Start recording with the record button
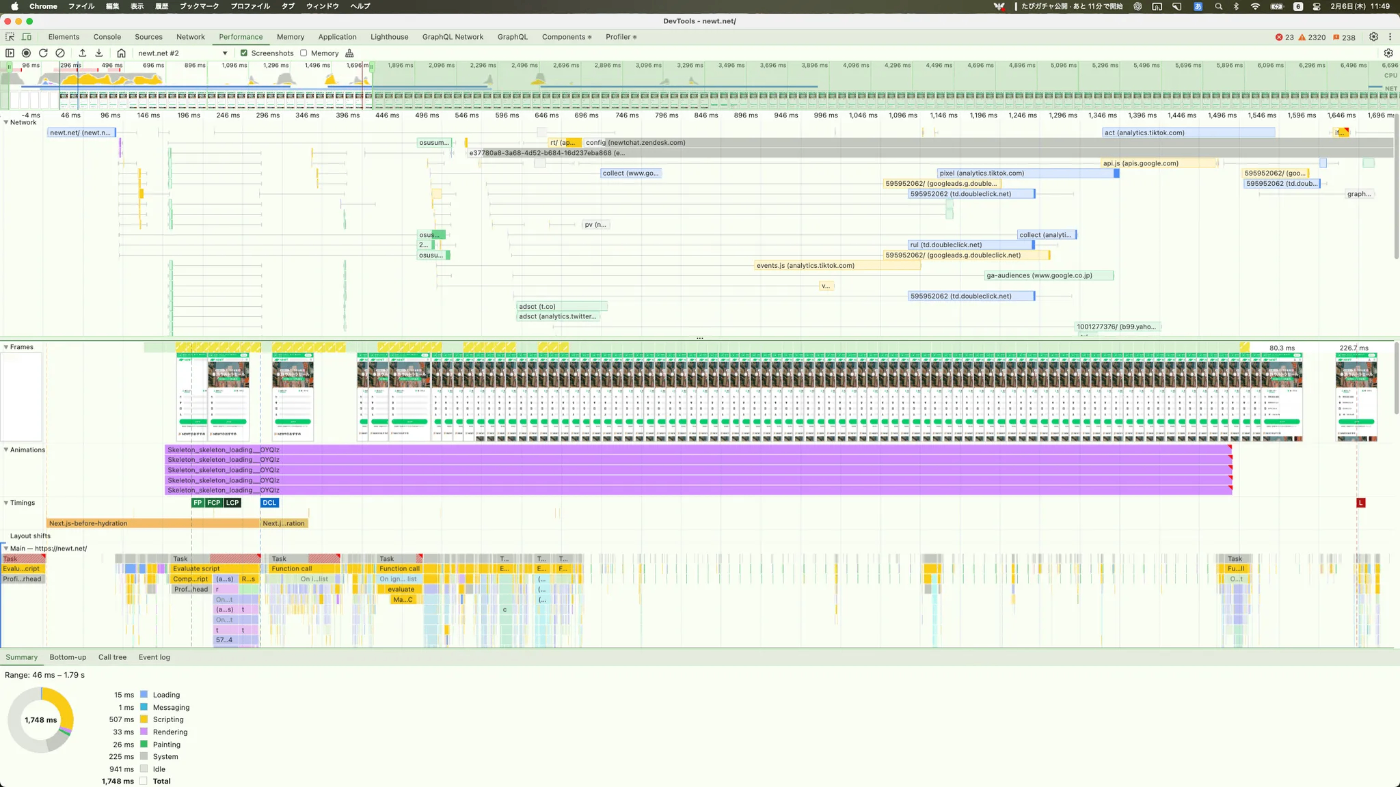 26,53
